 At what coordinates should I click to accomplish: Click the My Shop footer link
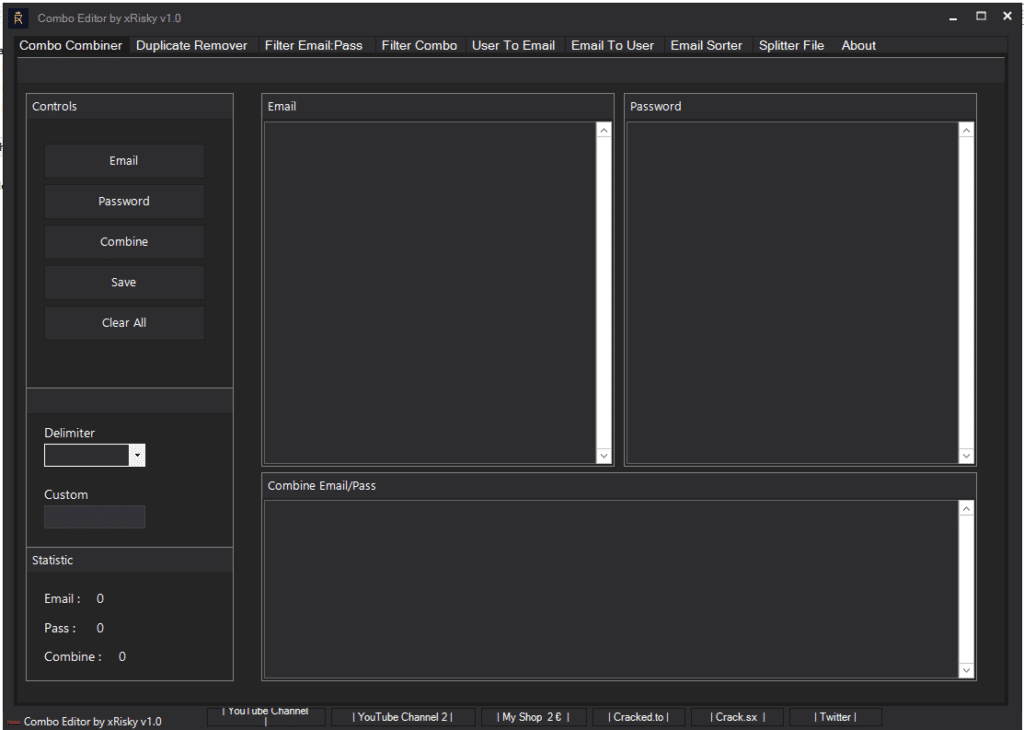pyautogui.click(x=533, y=717)
